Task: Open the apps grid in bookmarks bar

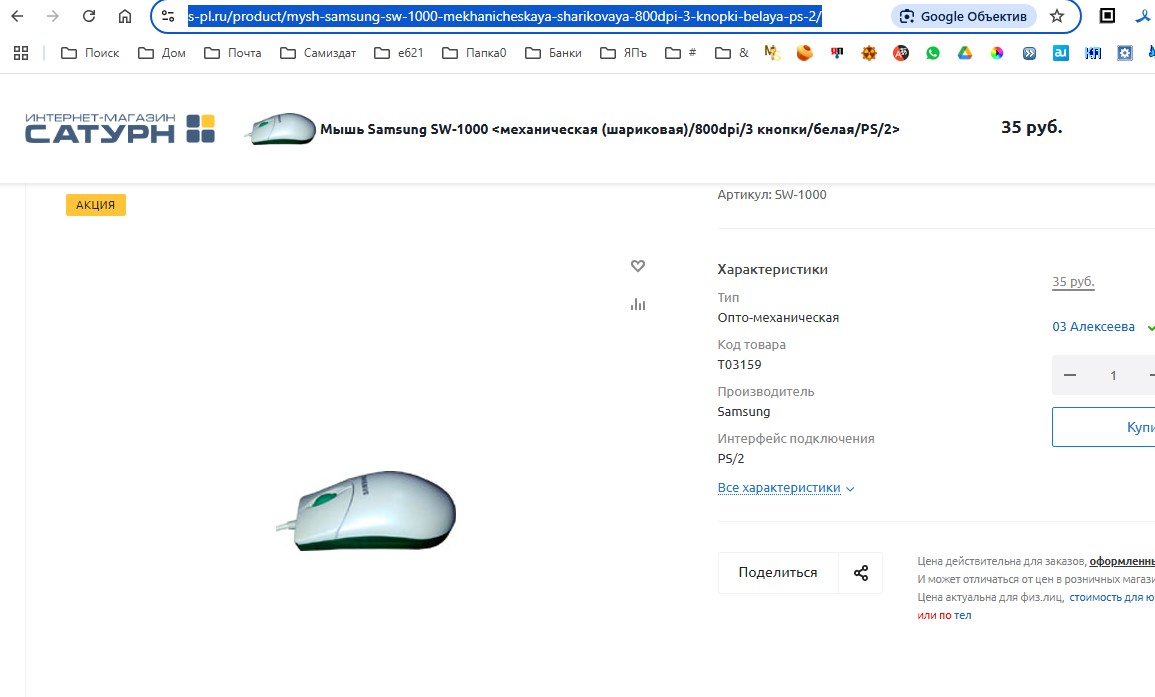Action: [21, 52]
